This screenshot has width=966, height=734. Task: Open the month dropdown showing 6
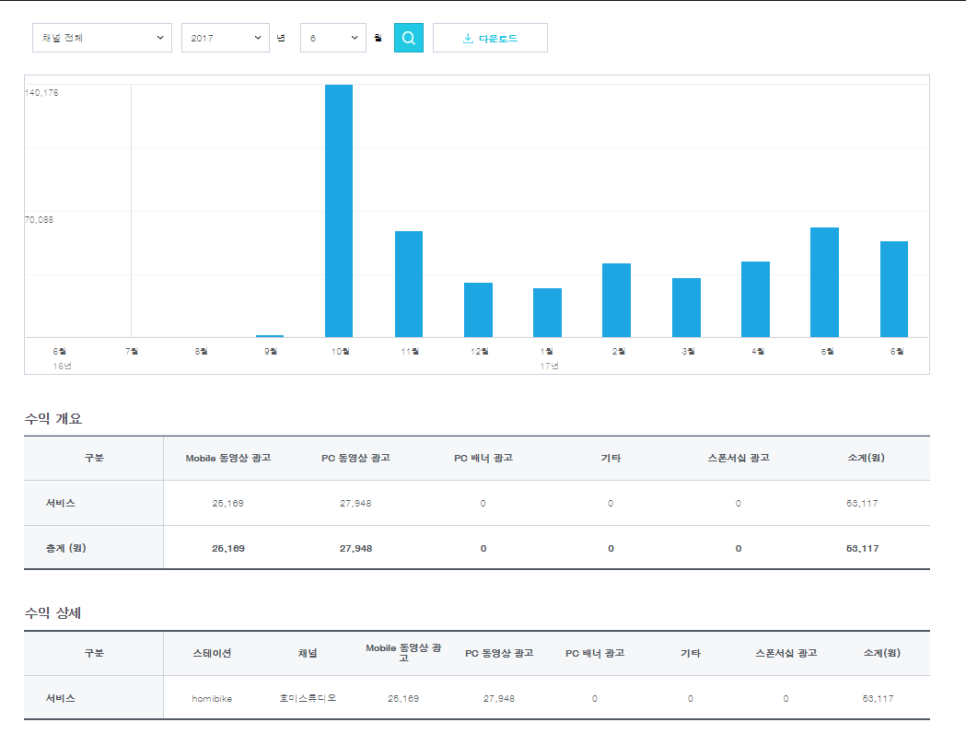pos(333,38)
